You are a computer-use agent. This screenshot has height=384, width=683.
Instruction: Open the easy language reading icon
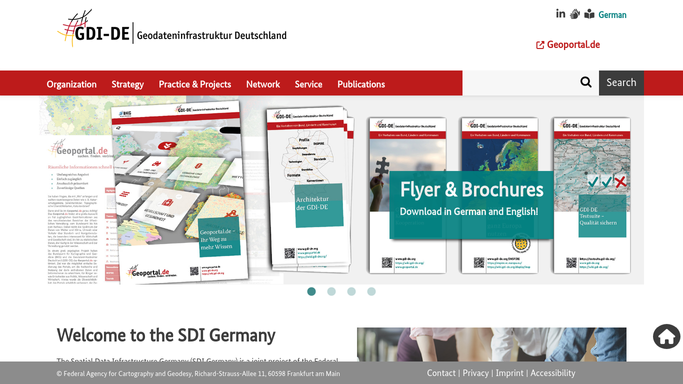589,14
